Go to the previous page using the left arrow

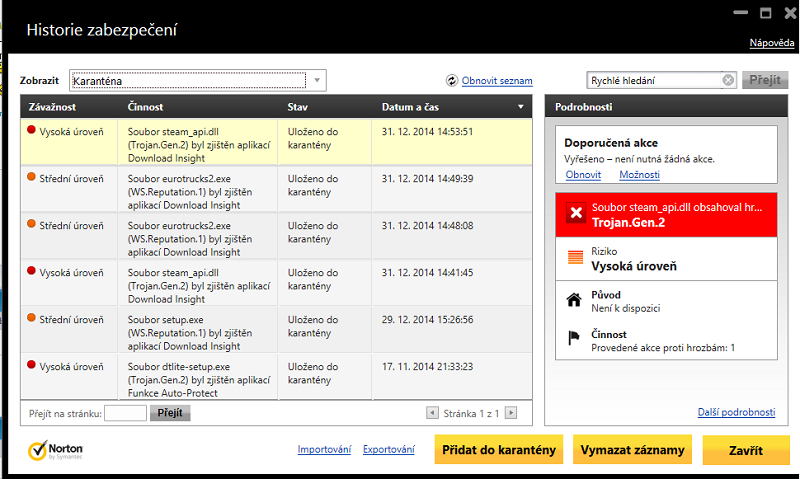(x=432, y=412)
